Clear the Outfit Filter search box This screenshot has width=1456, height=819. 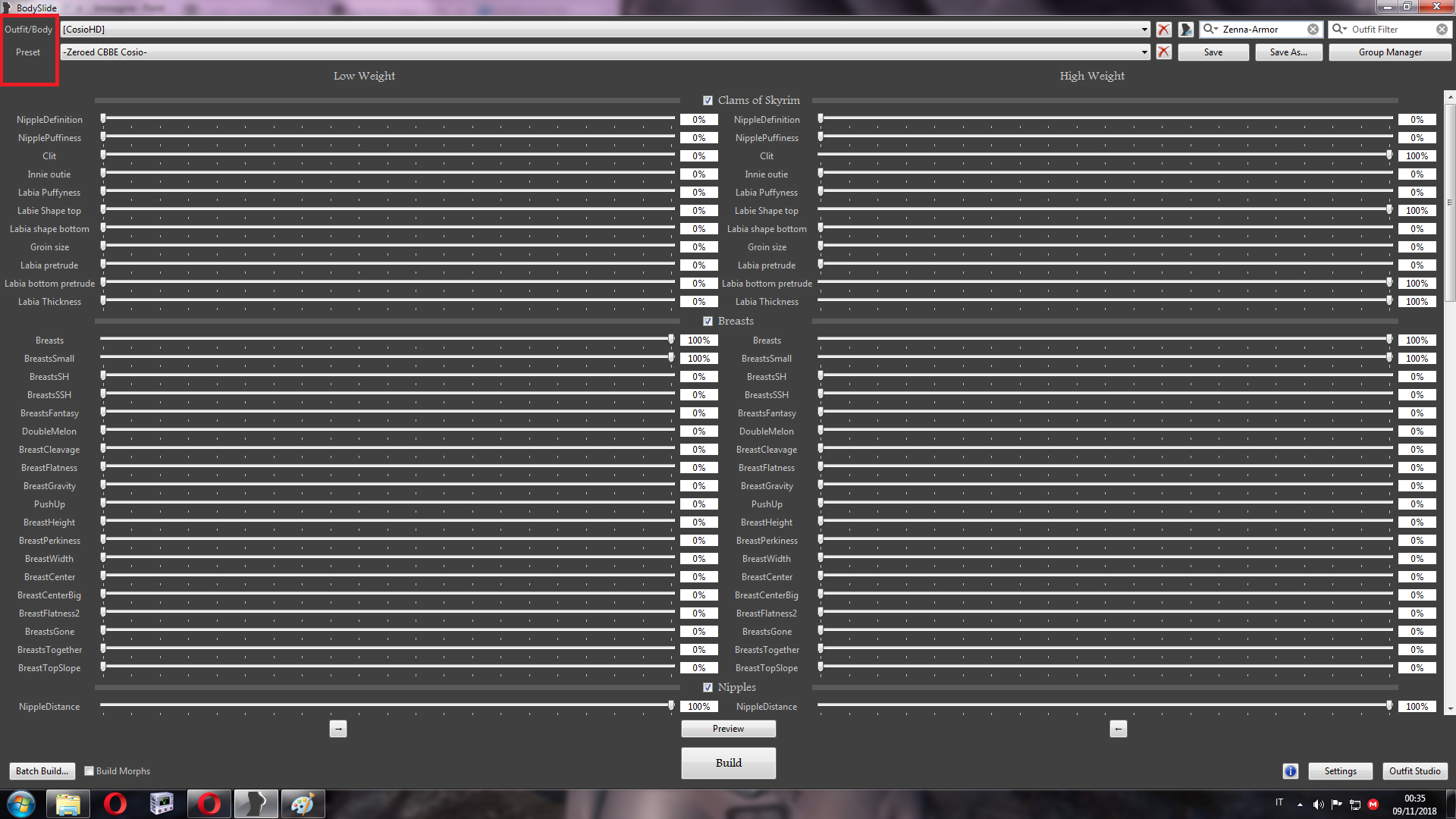(x=1442, y=30)
